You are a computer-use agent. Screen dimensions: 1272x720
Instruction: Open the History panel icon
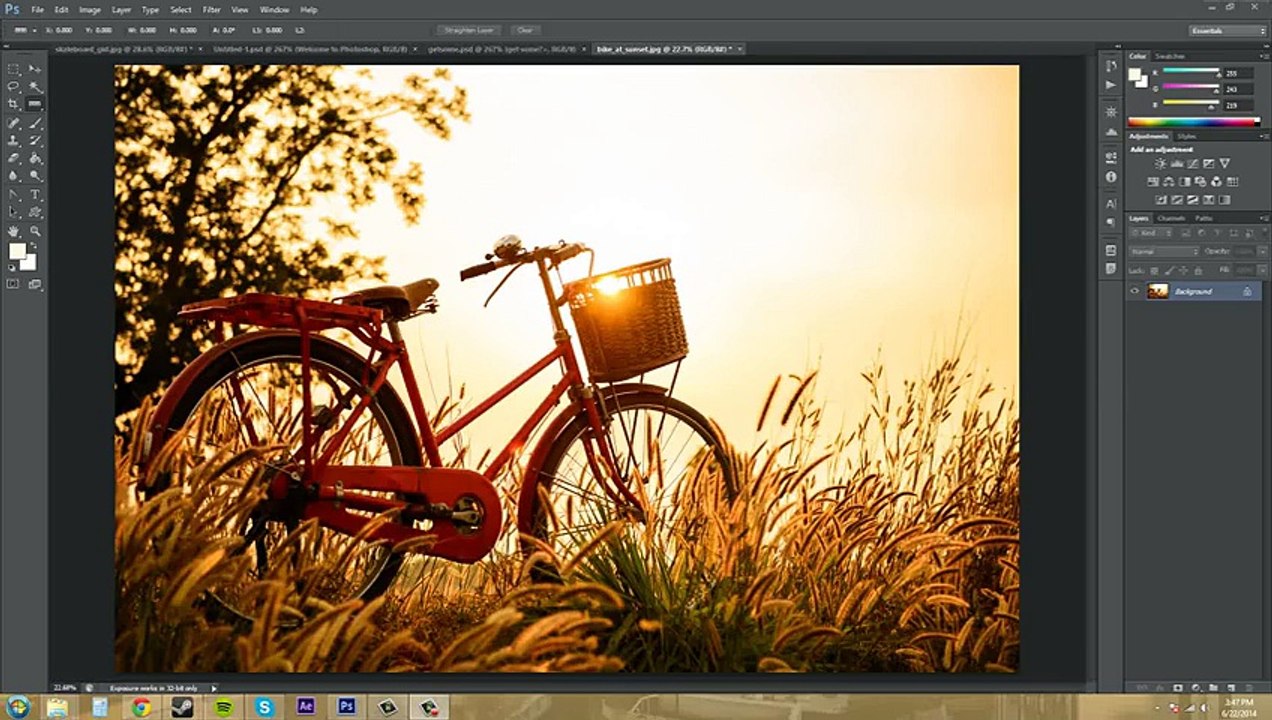click(x=1111, y=65)
